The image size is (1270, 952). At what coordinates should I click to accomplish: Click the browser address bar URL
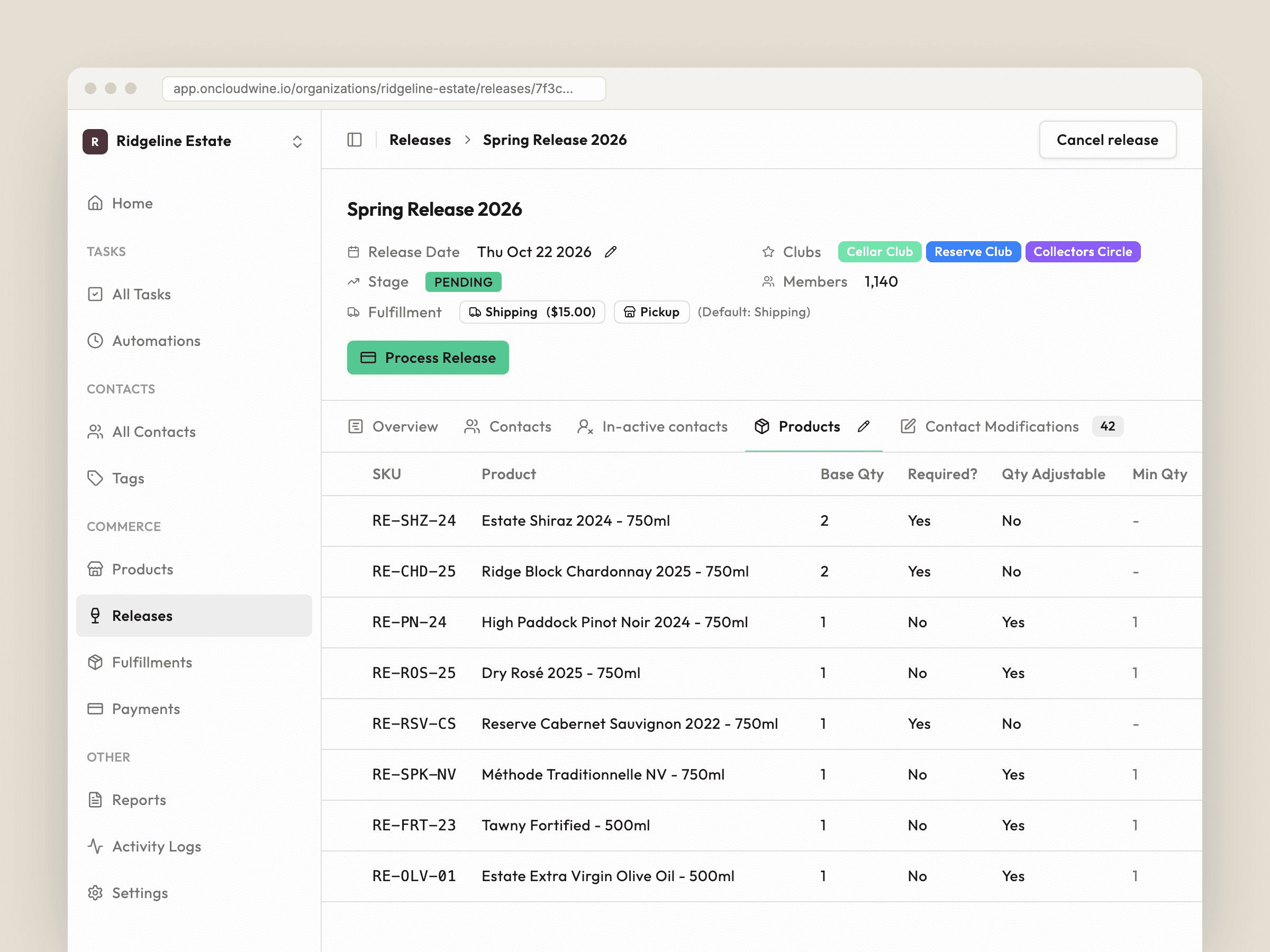[x=384, y=89]
